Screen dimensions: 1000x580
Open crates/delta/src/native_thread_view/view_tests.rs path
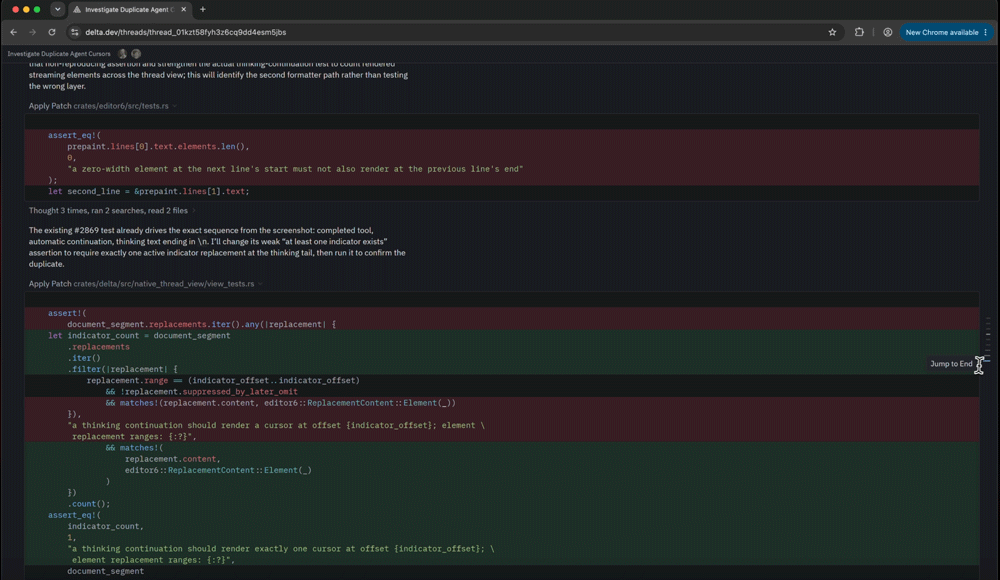click(x=164, y=284)
